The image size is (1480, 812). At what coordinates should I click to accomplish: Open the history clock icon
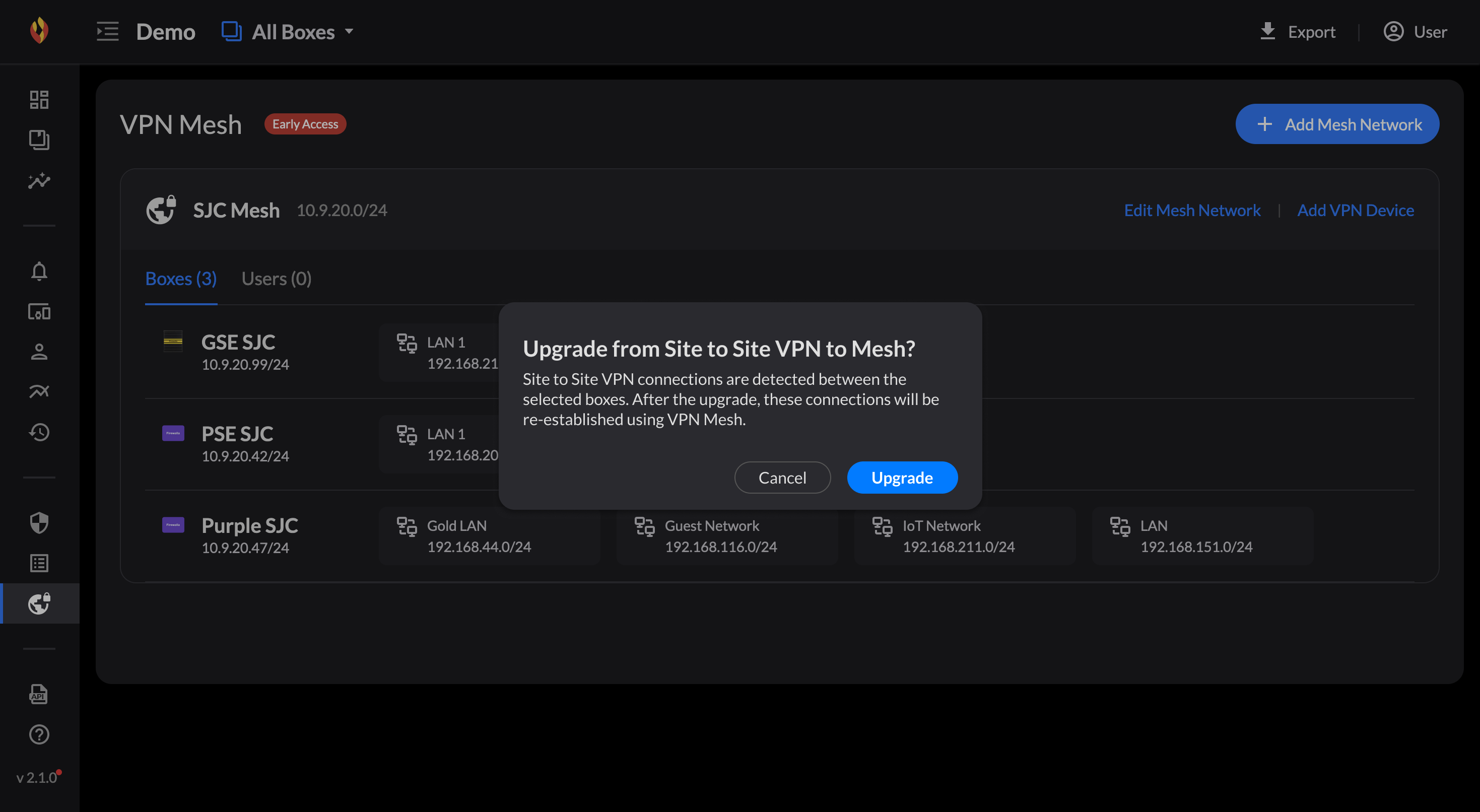point(39,432)
